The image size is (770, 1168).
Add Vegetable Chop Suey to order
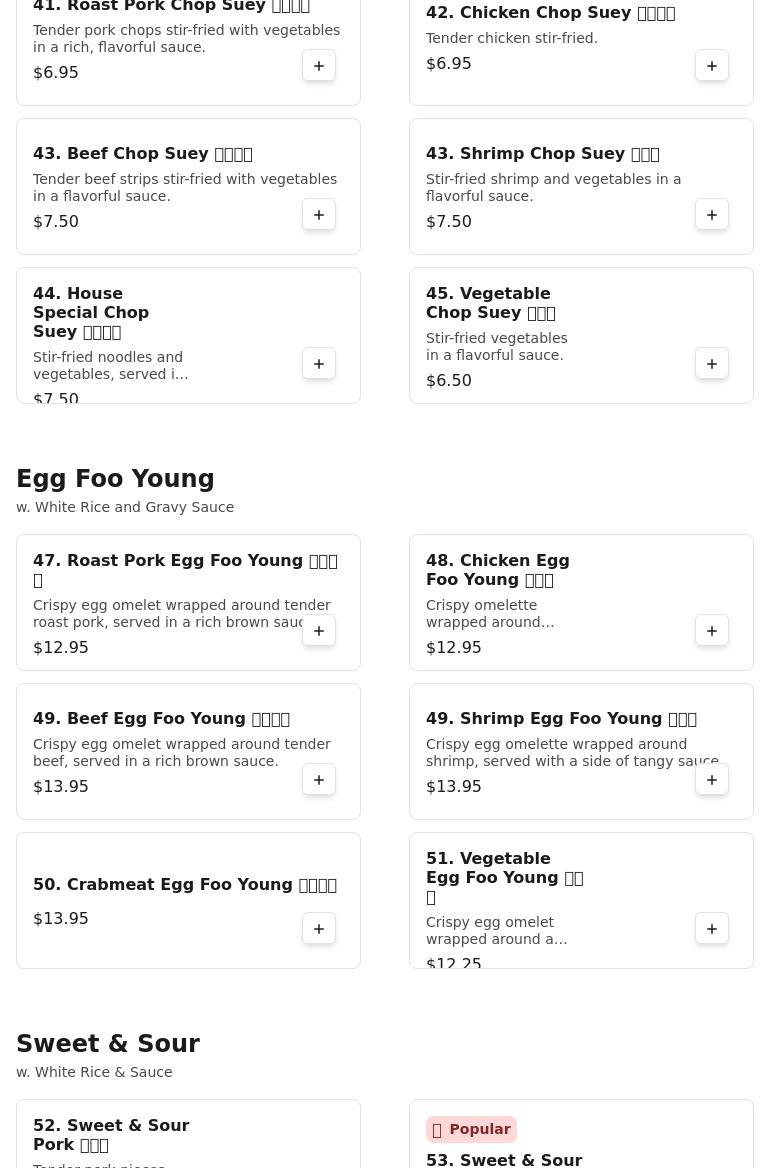coord(712,364)
